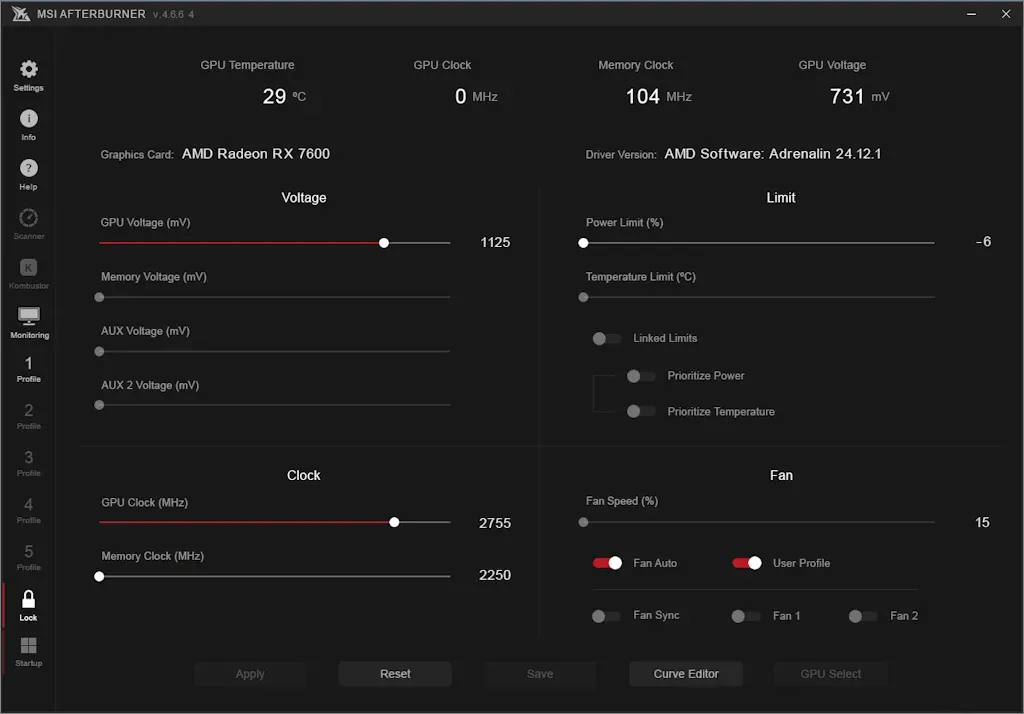
Task: Click the GPU Voltage value 1125
Action: (x=495, y=242)
